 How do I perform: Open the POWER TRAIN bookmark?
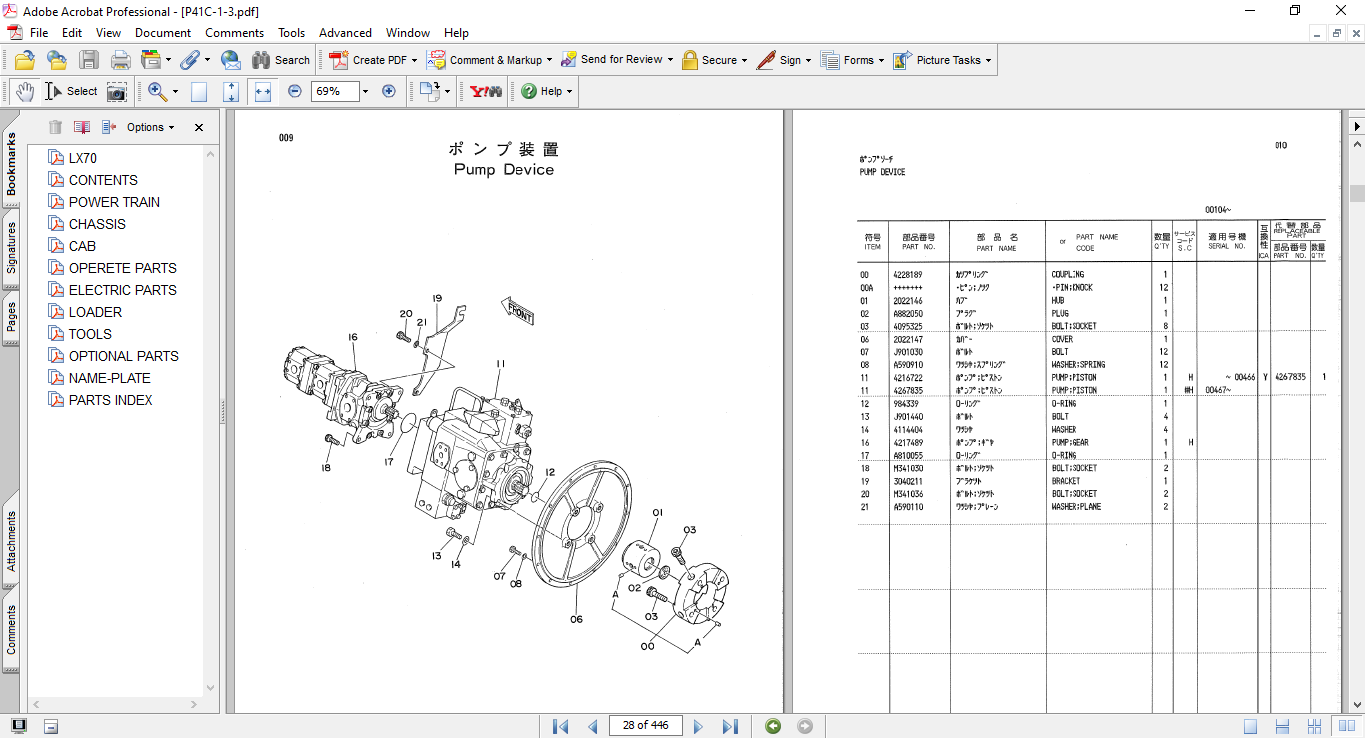114,202
